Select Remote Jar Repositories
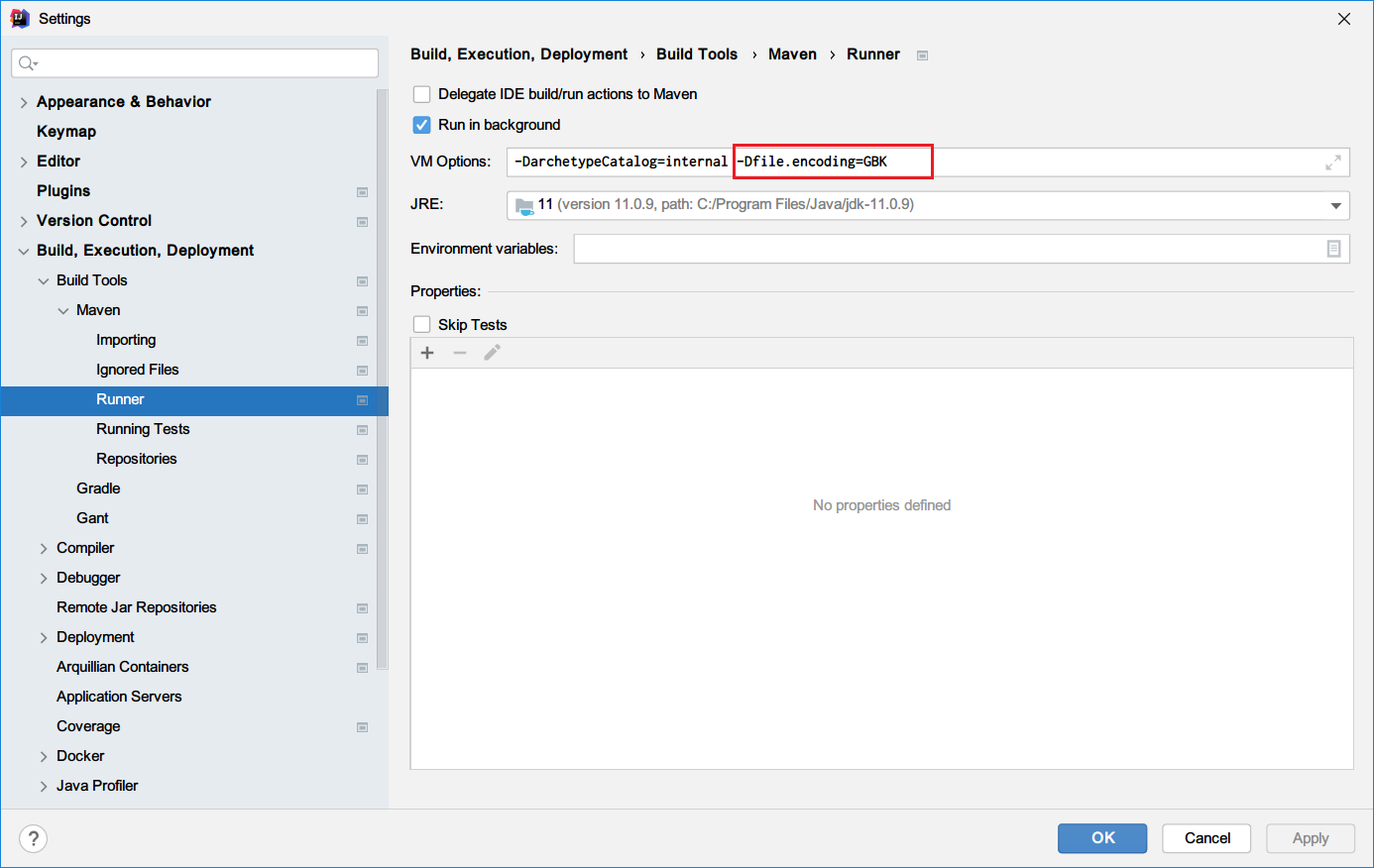 (x=137, y=607)
